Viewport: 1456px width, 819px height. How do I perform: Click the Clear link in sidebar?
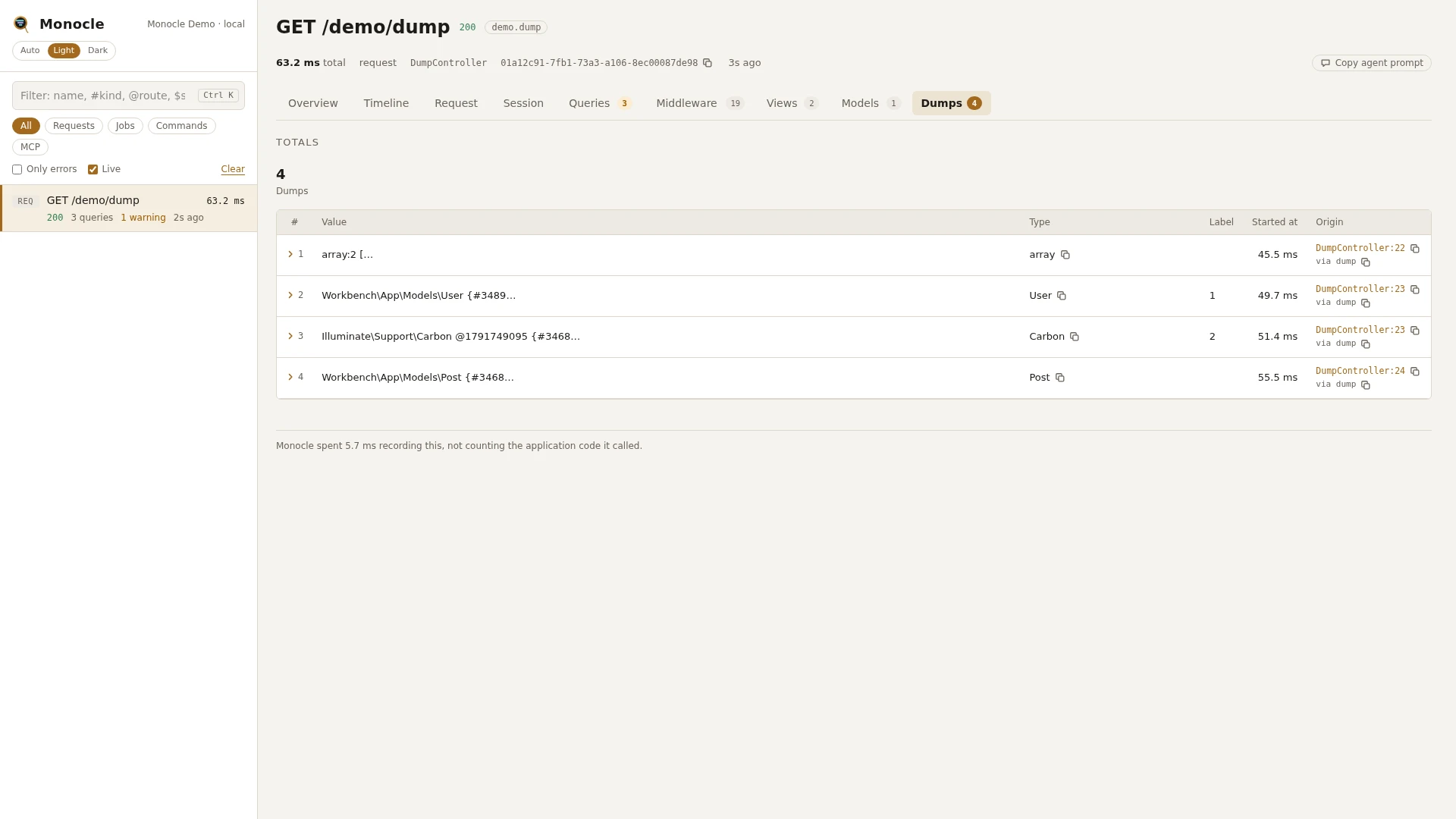pos(233,170)
